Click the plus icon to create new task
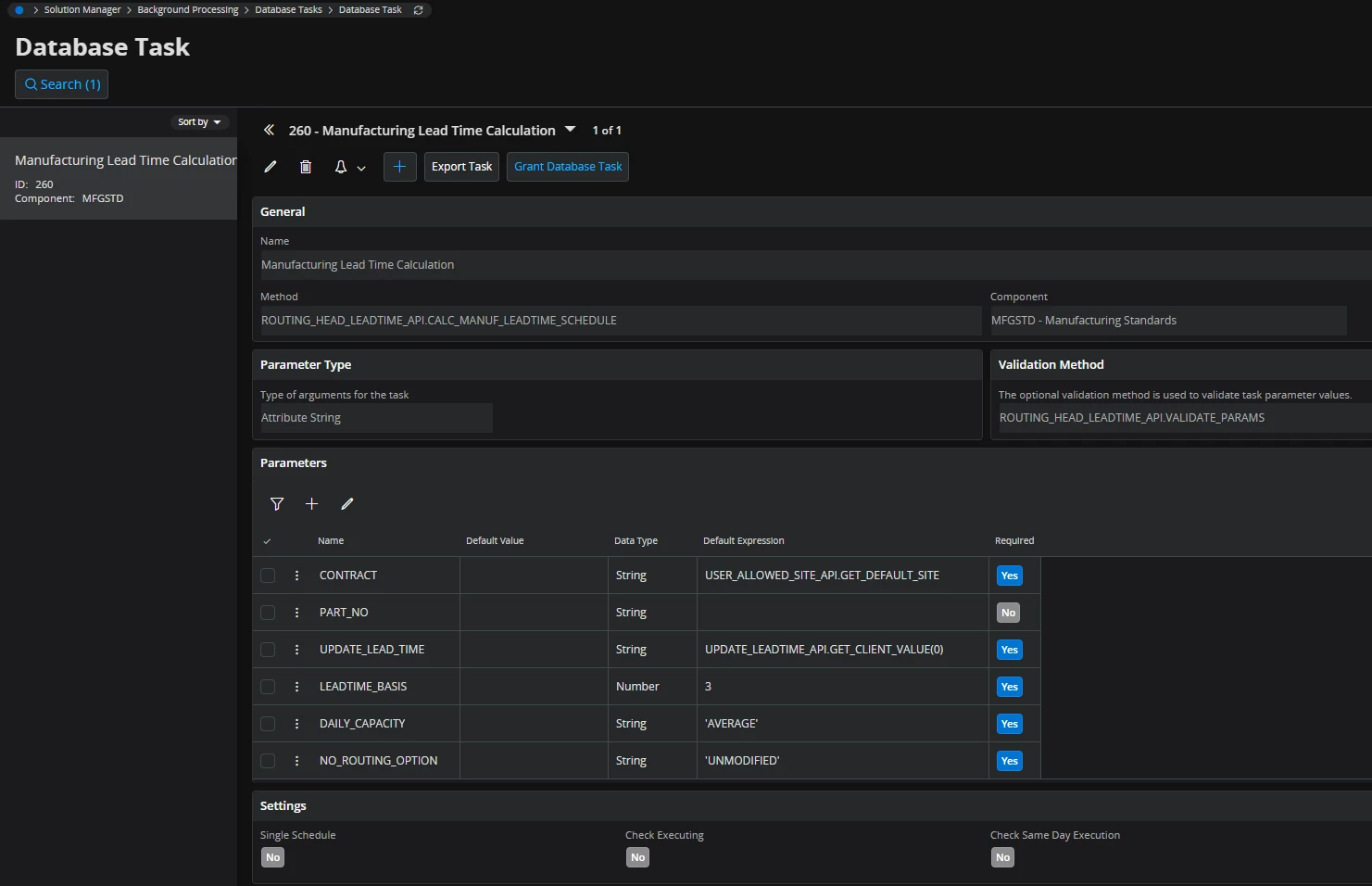 point(399,167)
